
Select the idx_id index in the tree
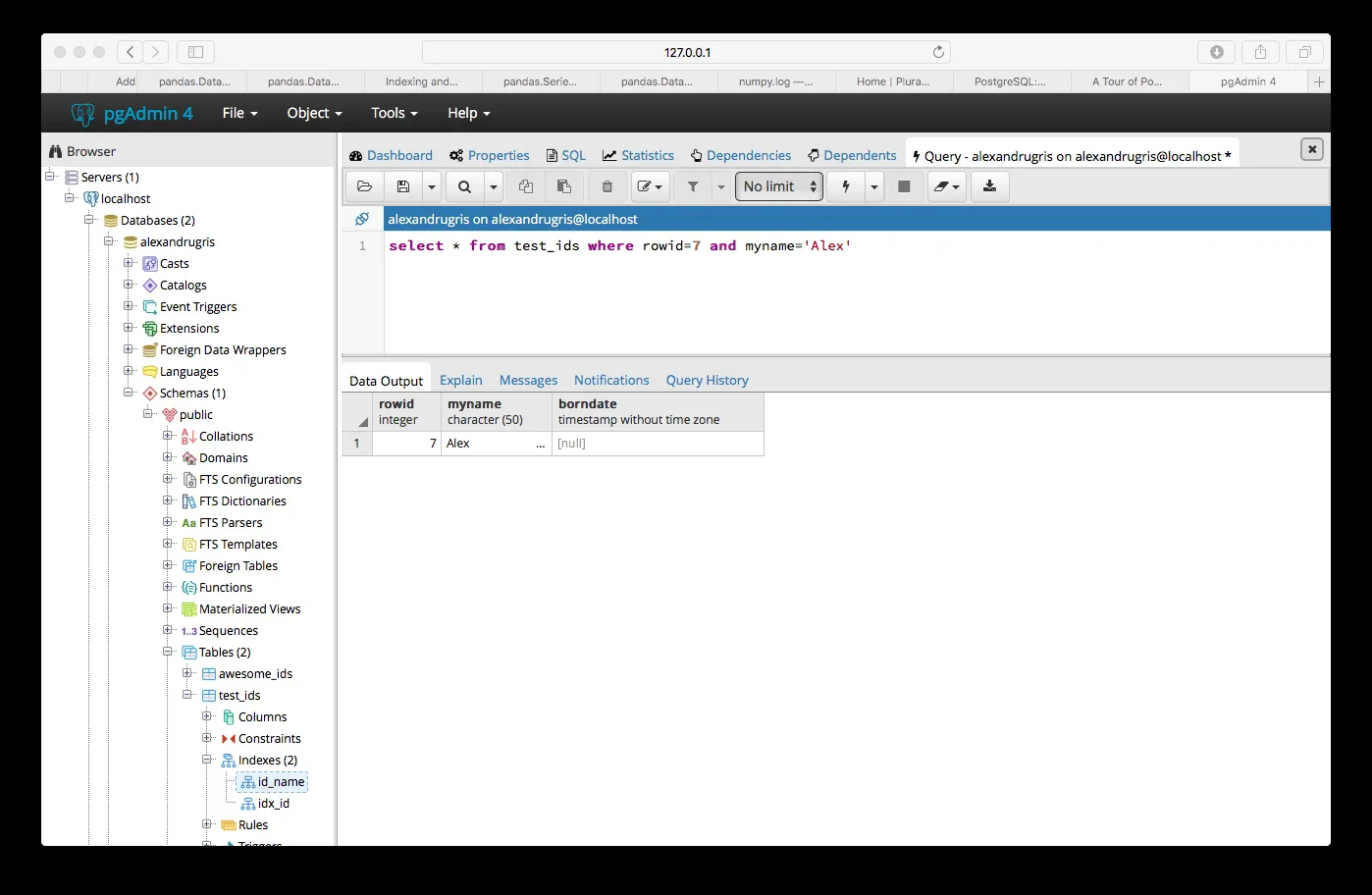(x=273, y=803)
